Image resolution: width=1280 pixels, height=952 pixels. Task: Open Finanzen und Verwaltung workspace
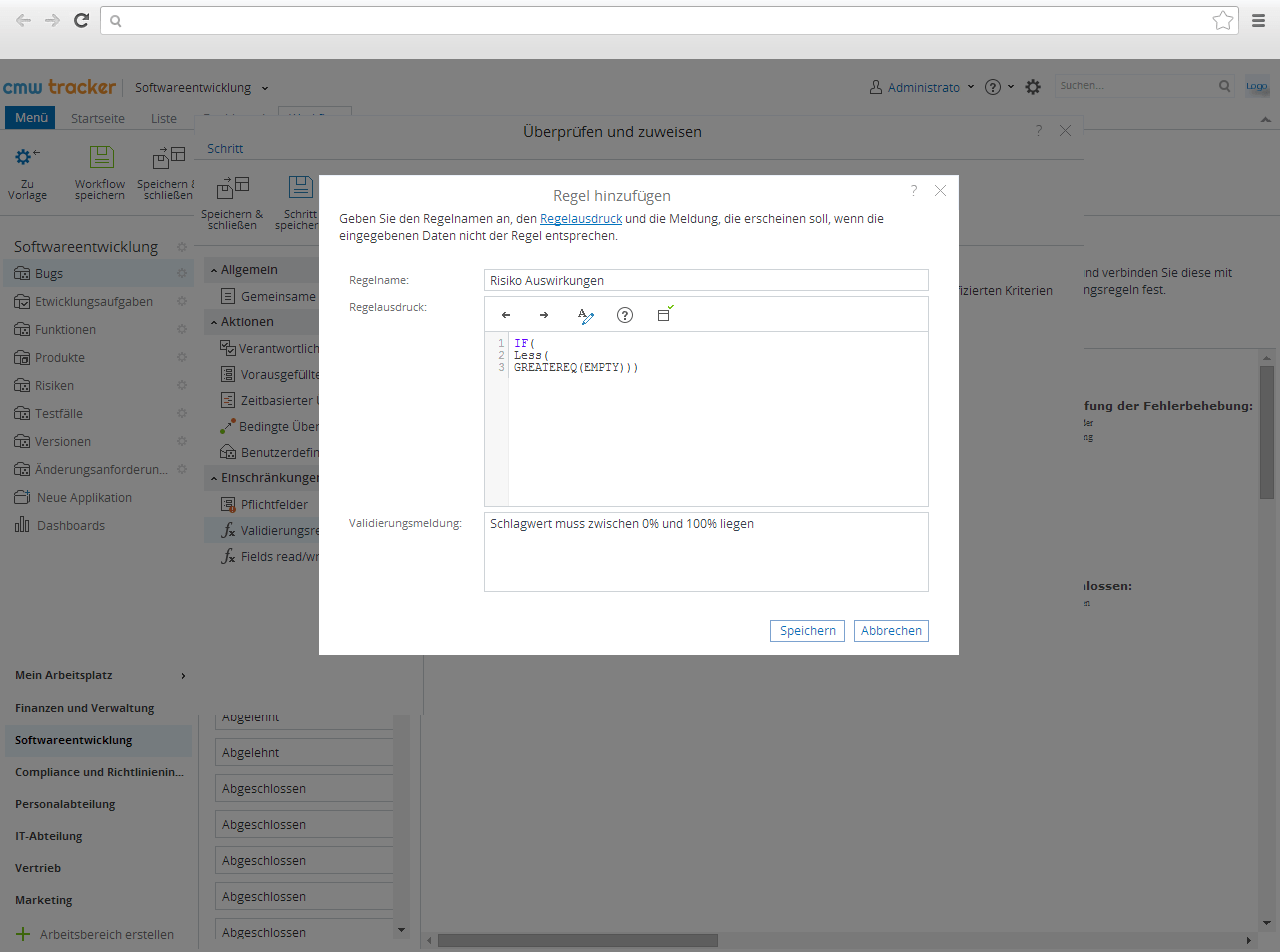pyautogui.click(x=85, y=708)
